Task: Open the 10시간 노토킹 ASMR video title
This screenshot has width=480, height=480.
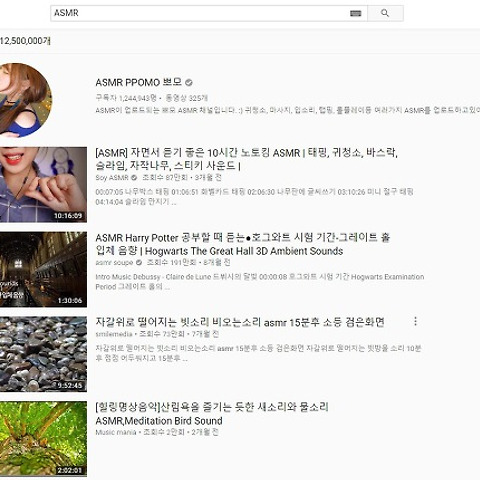Action: (x=247, y=159)
